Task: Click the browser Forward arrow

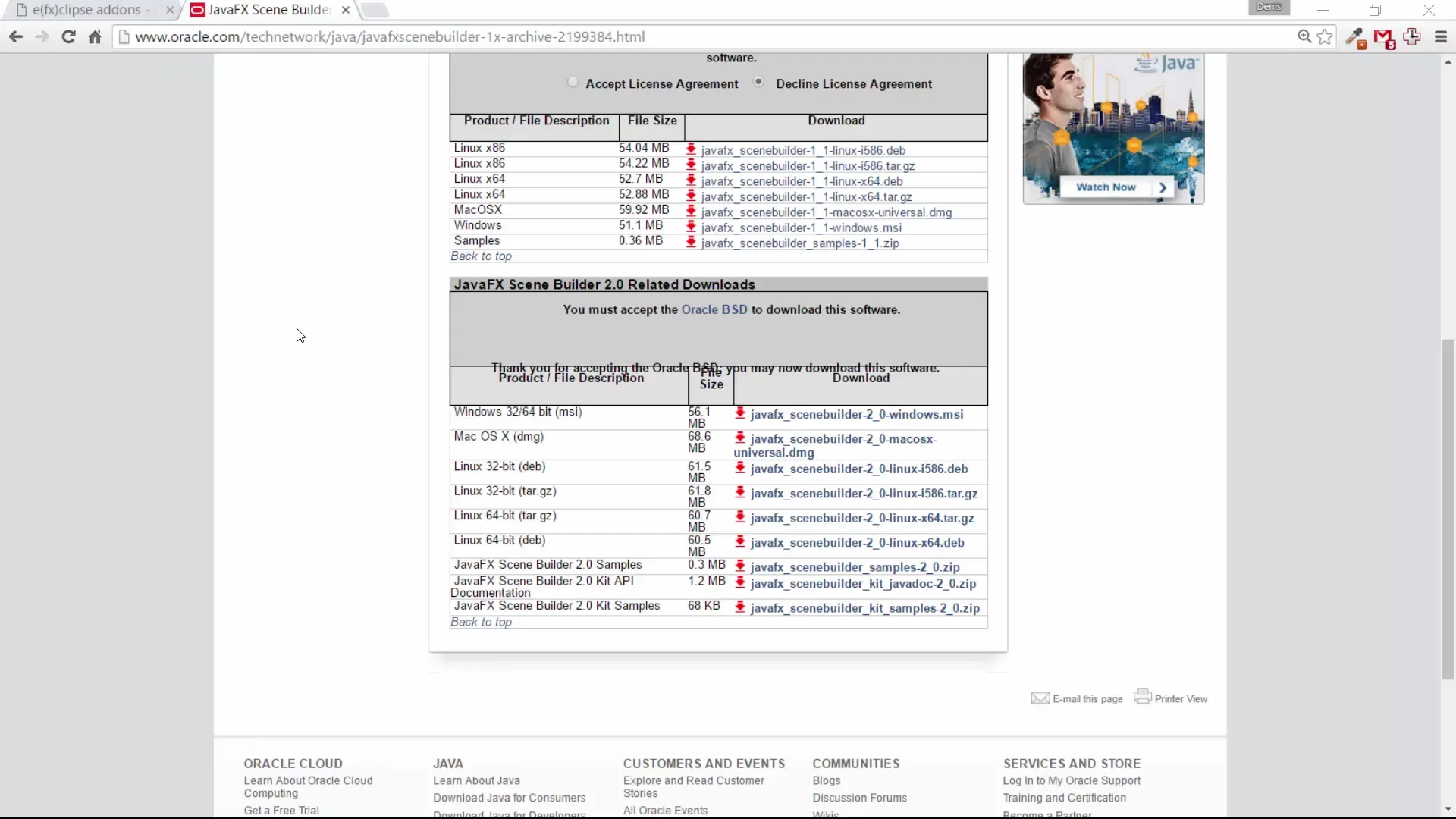Action: [42, 36]
